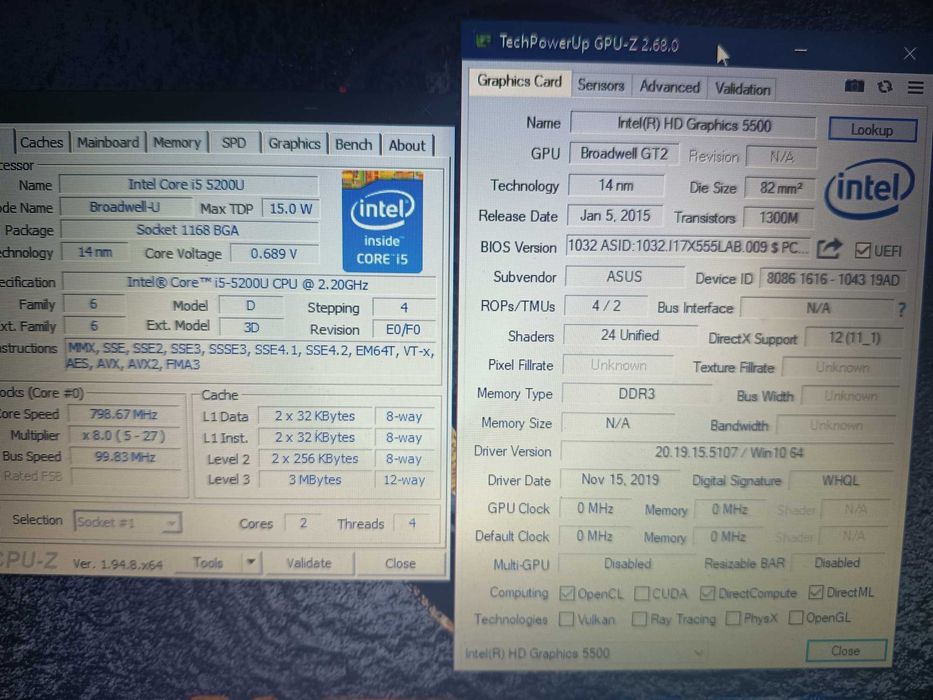Image resolution: width=933 pixels, height=700 pixels.
Task: Toggle the Vulkan checkbox
Action: 566,619
